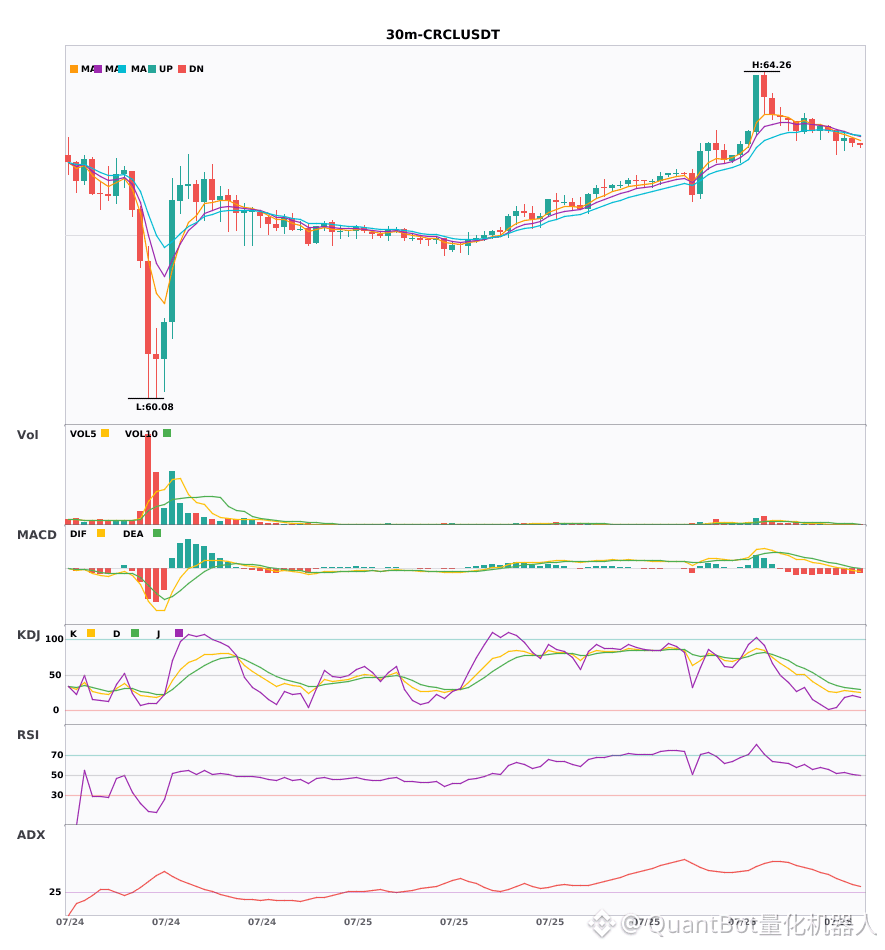The width and height of the screenshot is (885, 950).
Task: Click the purple MA legend swatch
Action: point(98,69)
